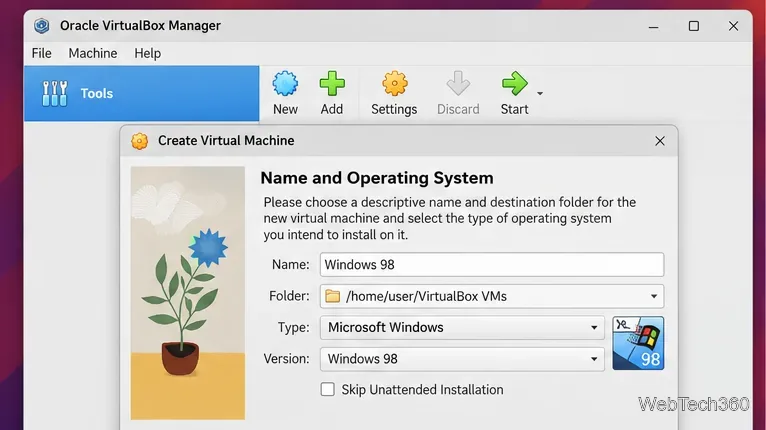The width and height of the screenshot is (766, 430).
Task: Minimize the VirtualBox Manager window
Action: click(x=654, y=26)
